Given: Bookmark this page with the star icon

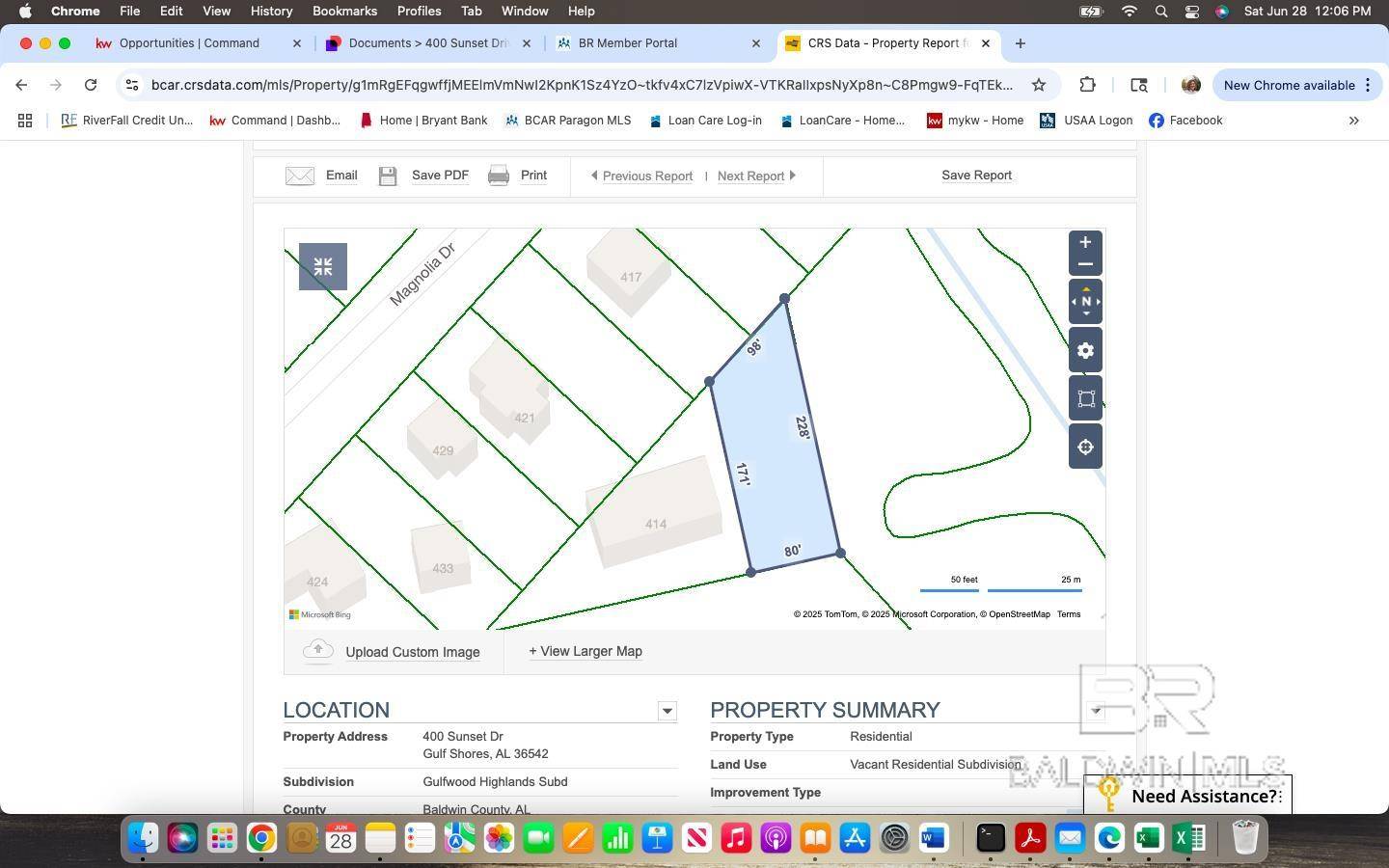Looking at the screenshot, I should 1039,85.
